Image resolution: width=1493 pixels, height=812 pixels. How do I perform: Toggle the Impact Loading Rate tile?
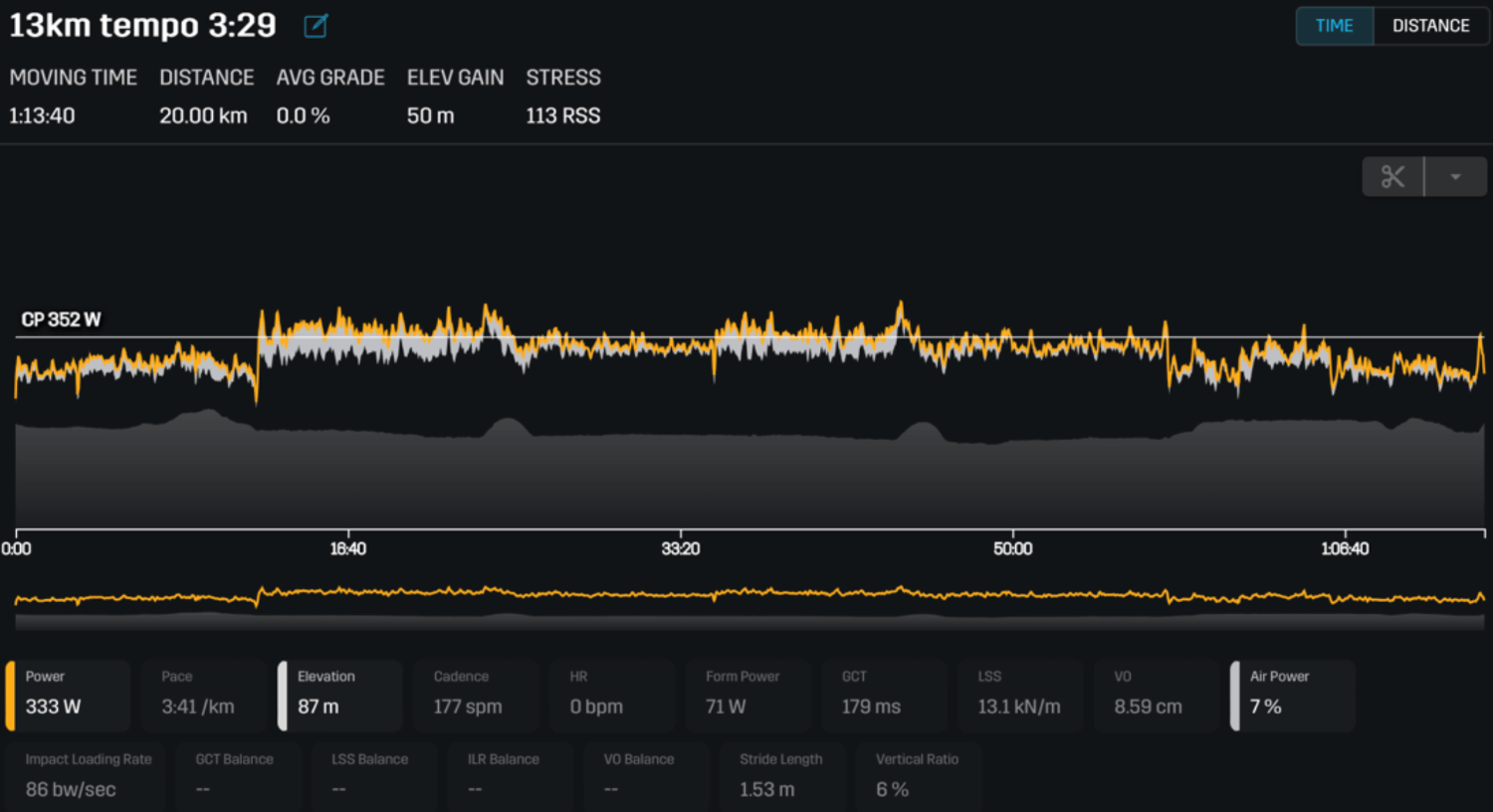pyautogui.click(x=86, y=777)
